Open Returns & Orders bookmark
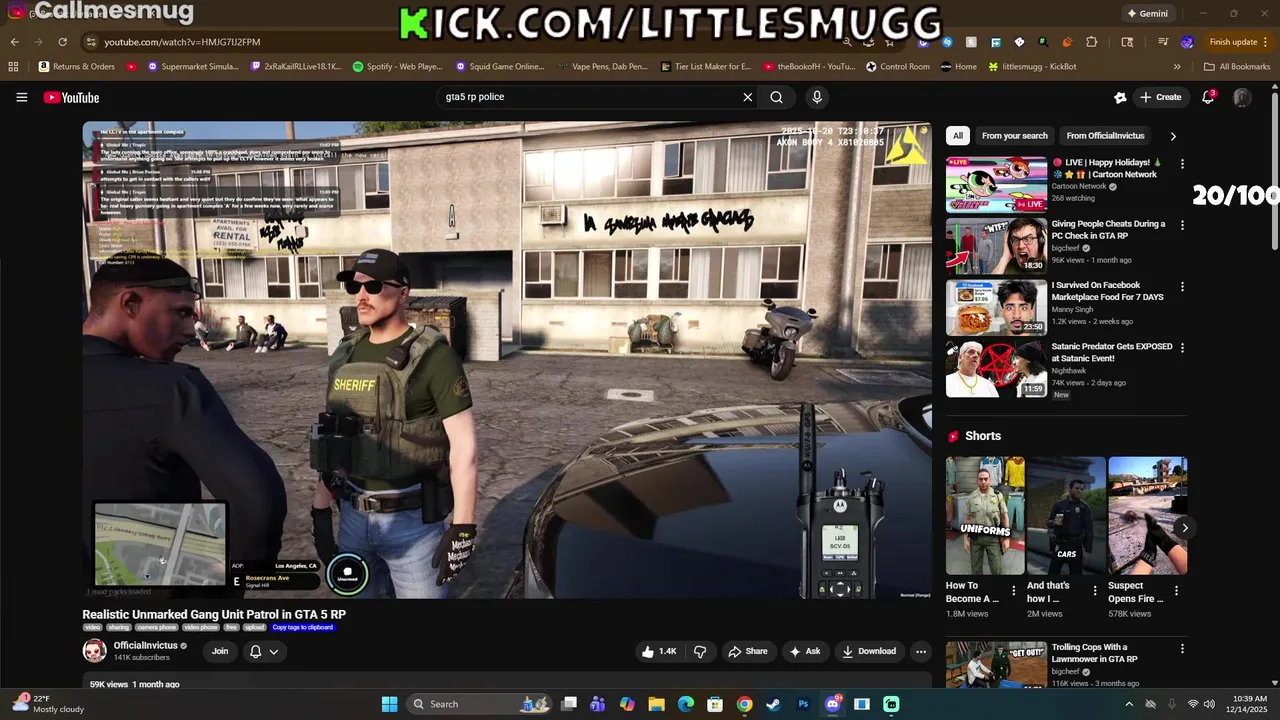This screenshot has width=1280, height=720. click(77, 67)
